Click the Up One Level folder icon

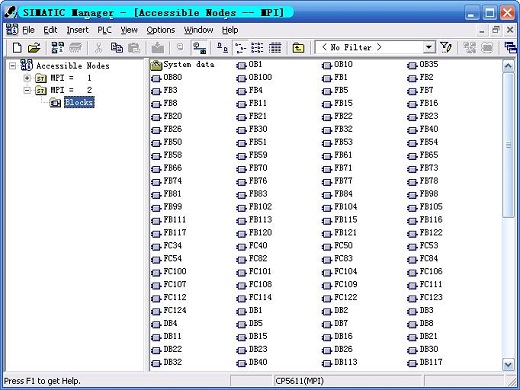pos(298,48)
